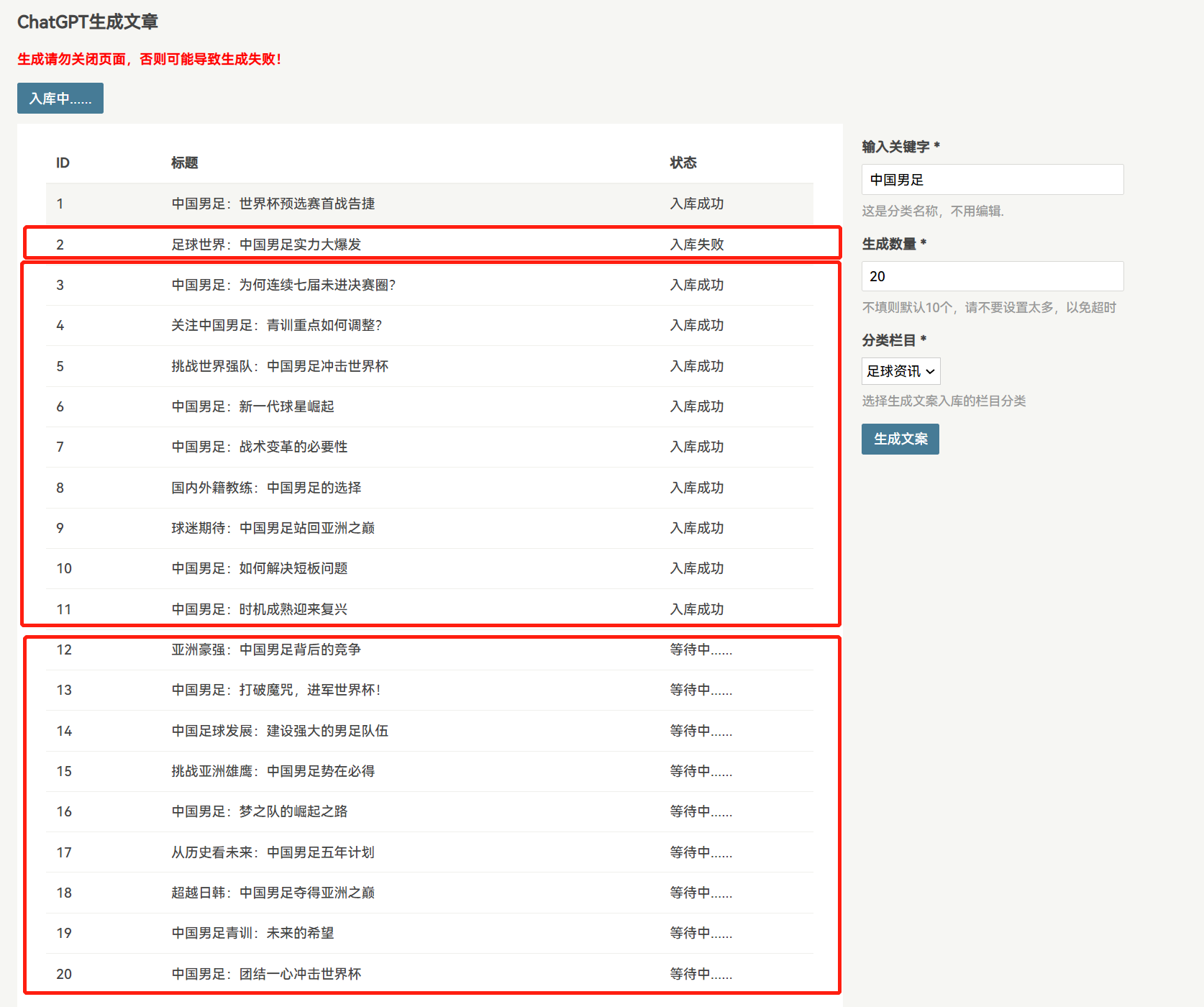1204x1007 pixels.
Task: Click the 输入关键字 input field
Action: click(x=992, y=180)
